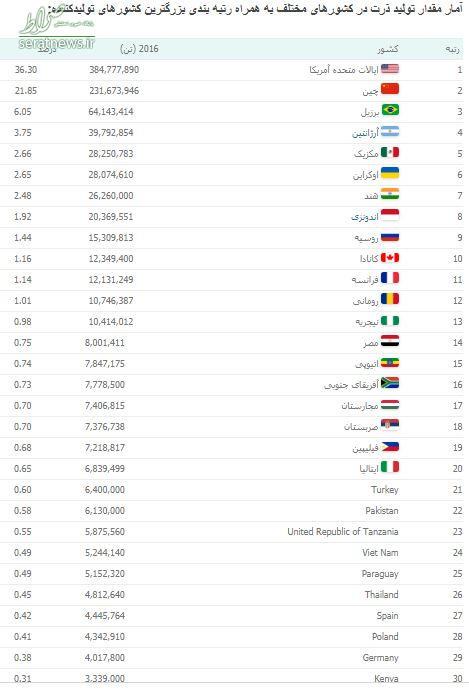Click the 2016 production column header

[139, 49]
